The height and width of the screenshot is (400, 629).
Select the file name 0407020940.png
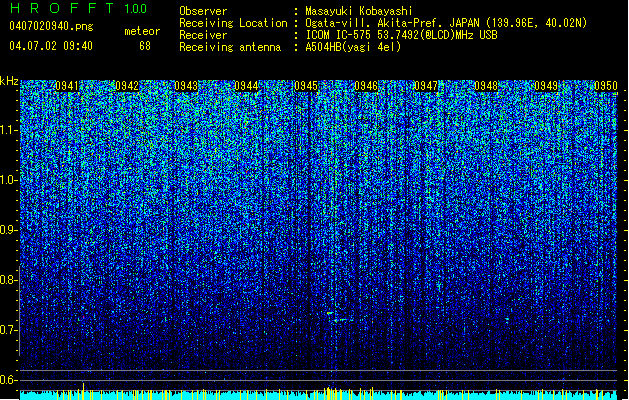[x=51, y=26]
